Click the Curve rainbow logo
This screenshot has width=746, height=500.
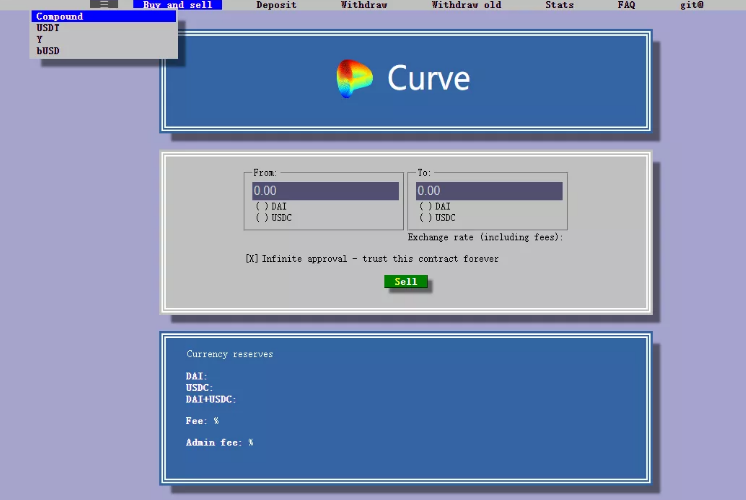(x=354, y=78)
